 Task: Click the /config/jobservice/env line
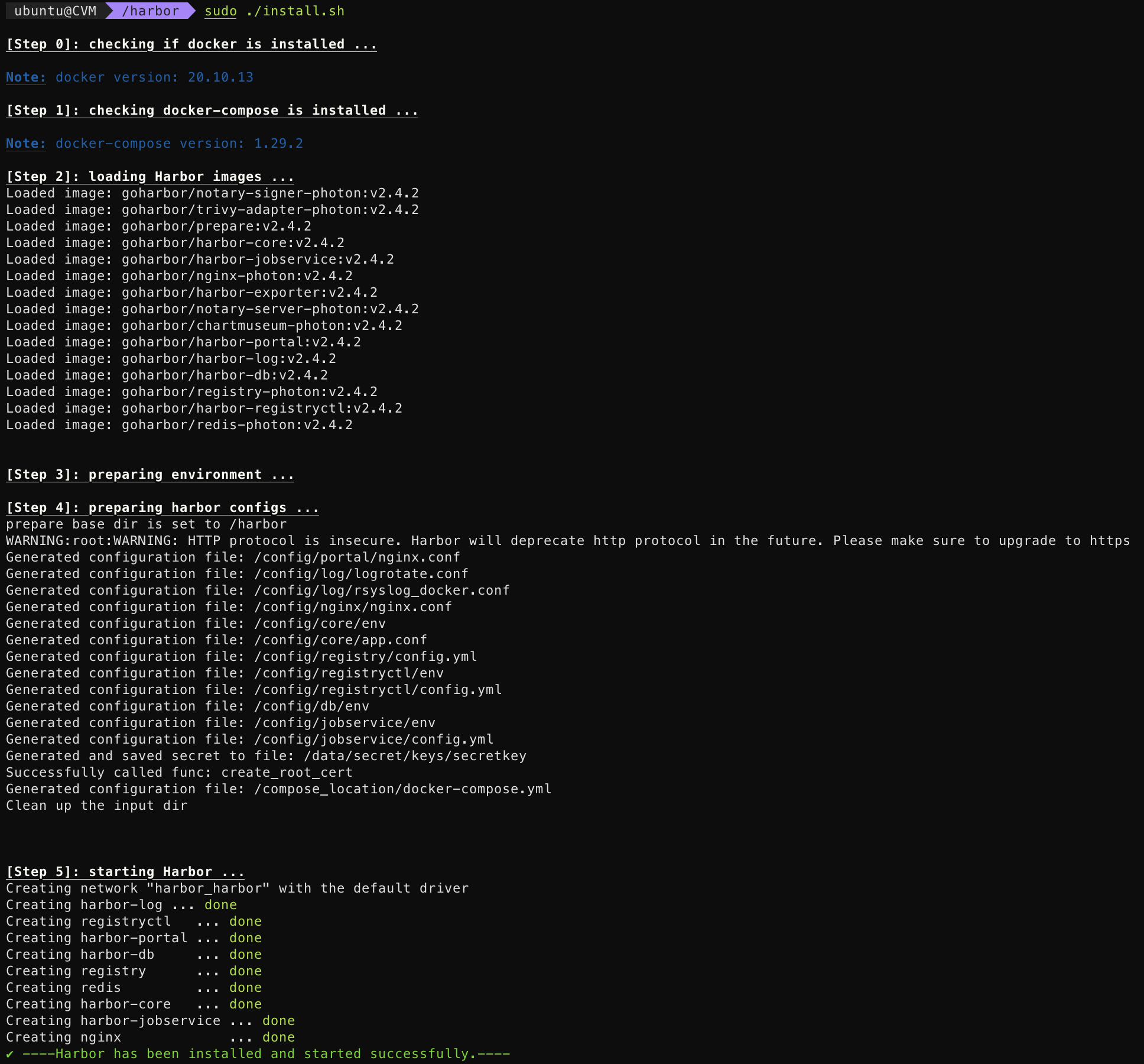tap(221, 723)
